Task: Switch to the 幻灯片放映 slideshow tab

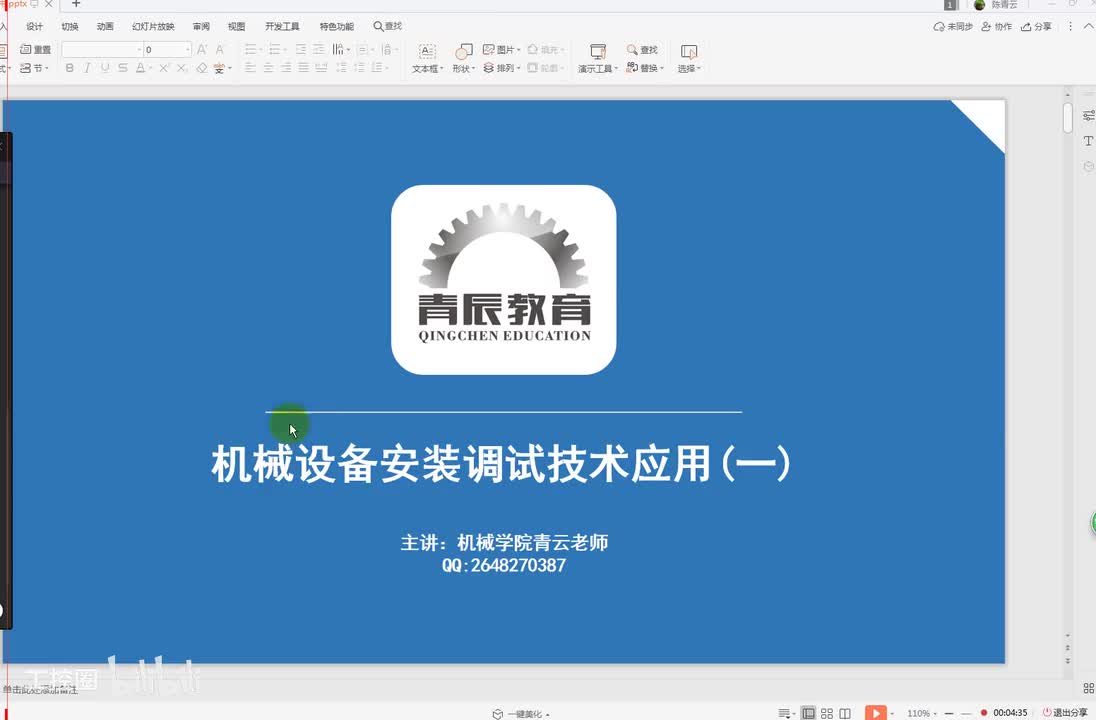Action: 153,27
